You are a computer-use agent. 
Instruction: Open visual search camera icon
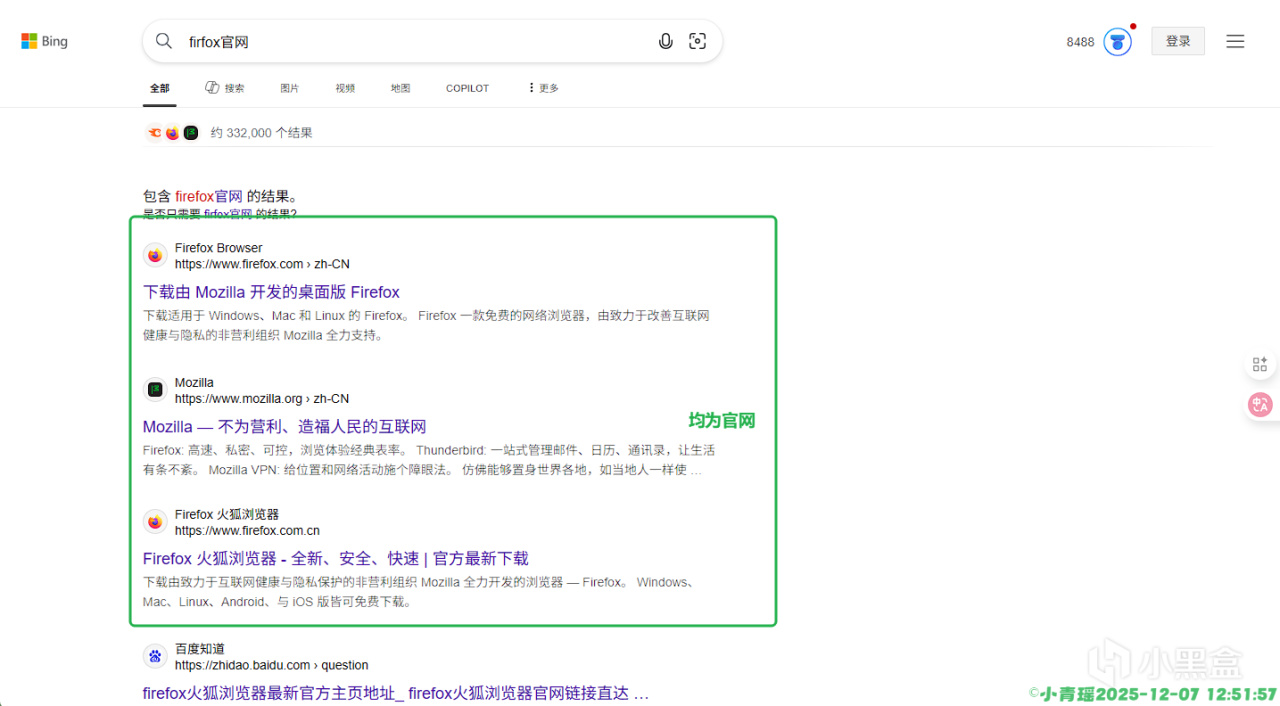[698, 41]
